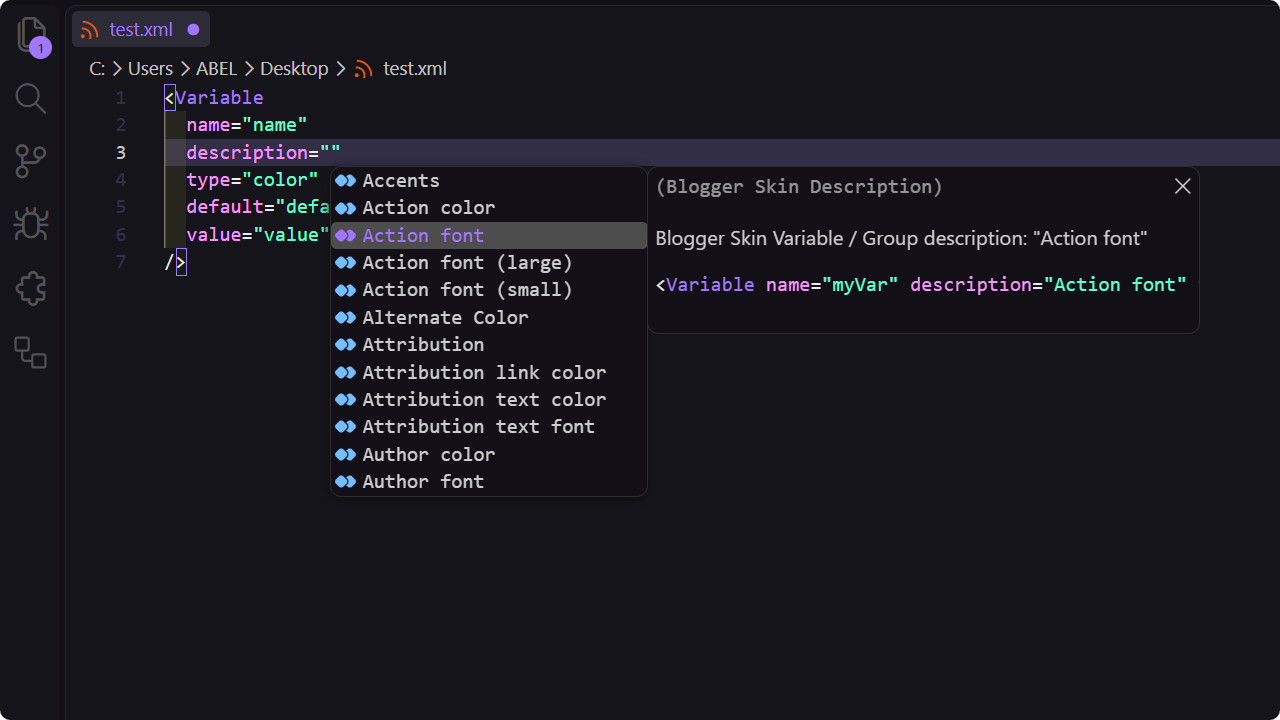This screenshot has width=1280, height=720.
Task: Click the (Blogger Skin Description) heading
Action: pyautogui.click(x=799, y=187)
